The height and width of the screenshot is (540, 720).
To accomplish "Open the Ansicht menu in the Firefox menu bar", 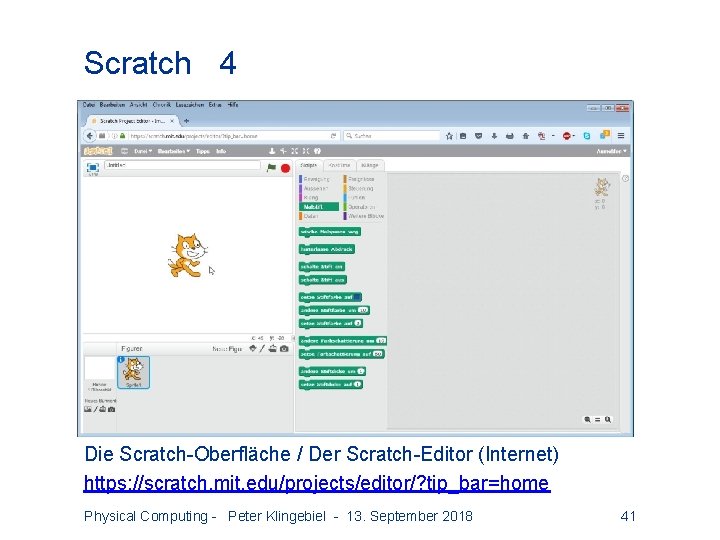I will click(x=138, y=105).
